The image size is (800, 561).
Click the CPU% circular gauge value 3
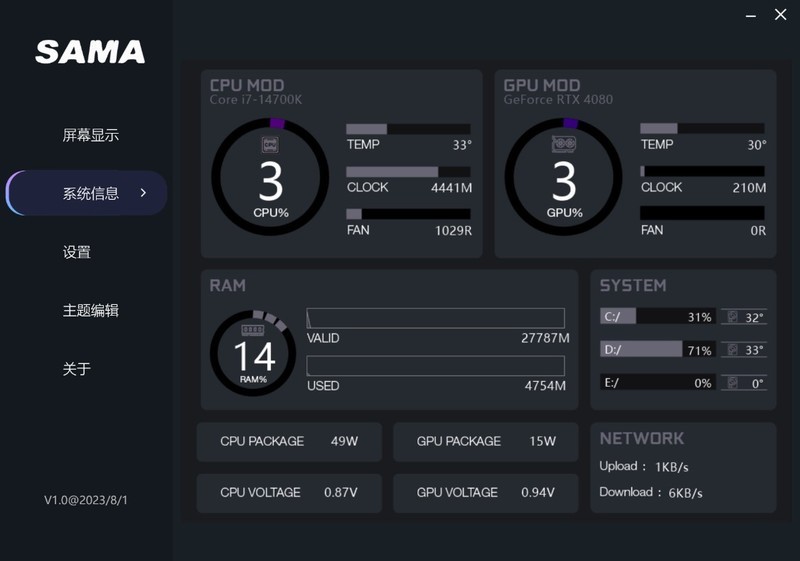pos(270,182)
